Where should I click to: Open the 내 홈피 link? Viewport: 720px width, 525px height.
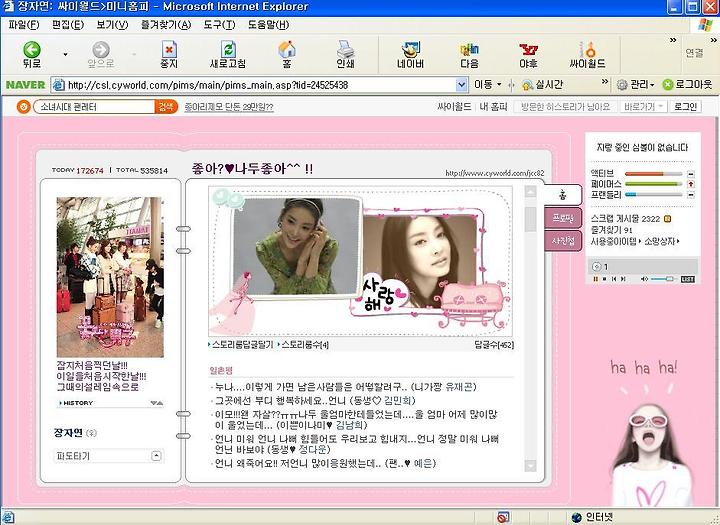(494, 107)
